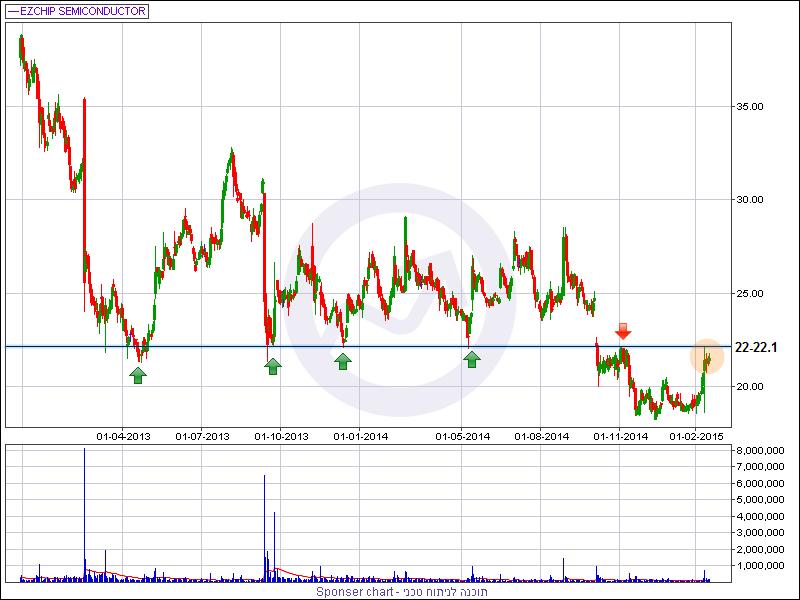Click the 35.00 price axis label
The image size is (800, 600).
tap(749, 107)
